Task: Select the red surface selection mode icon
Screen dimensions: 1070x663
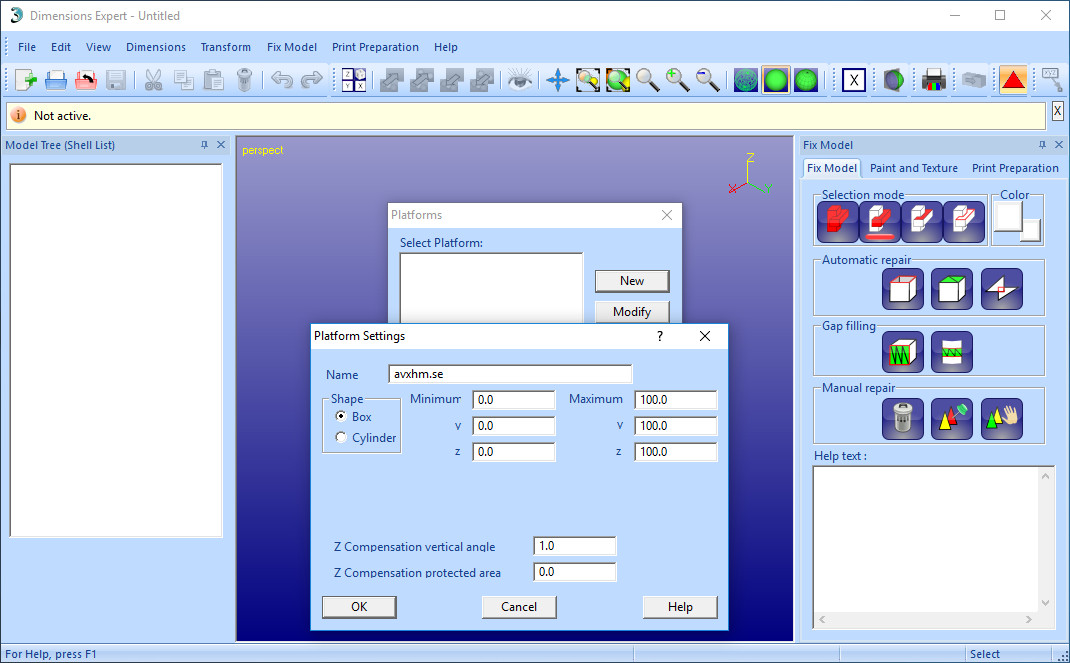Action: coord(880,222)
